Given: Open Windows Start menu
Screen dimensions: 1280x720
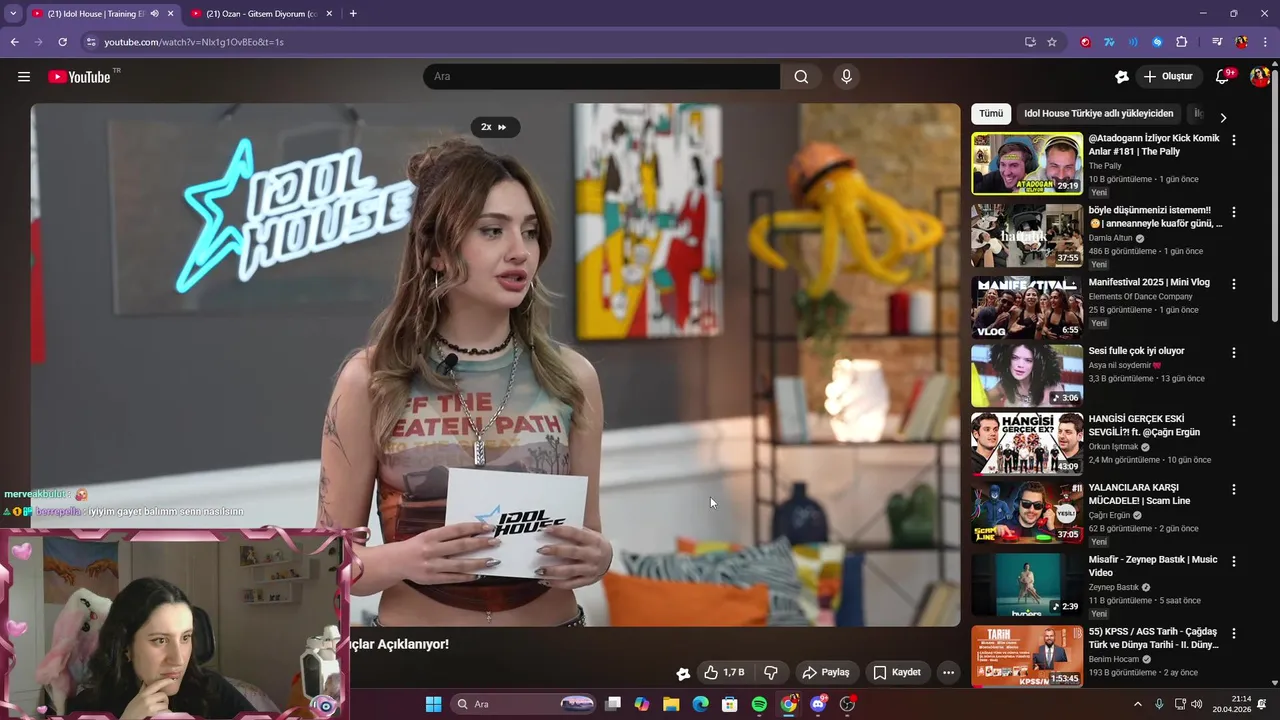Looking at the screenshot, I should pyautogui.click(x=433, y=704).
